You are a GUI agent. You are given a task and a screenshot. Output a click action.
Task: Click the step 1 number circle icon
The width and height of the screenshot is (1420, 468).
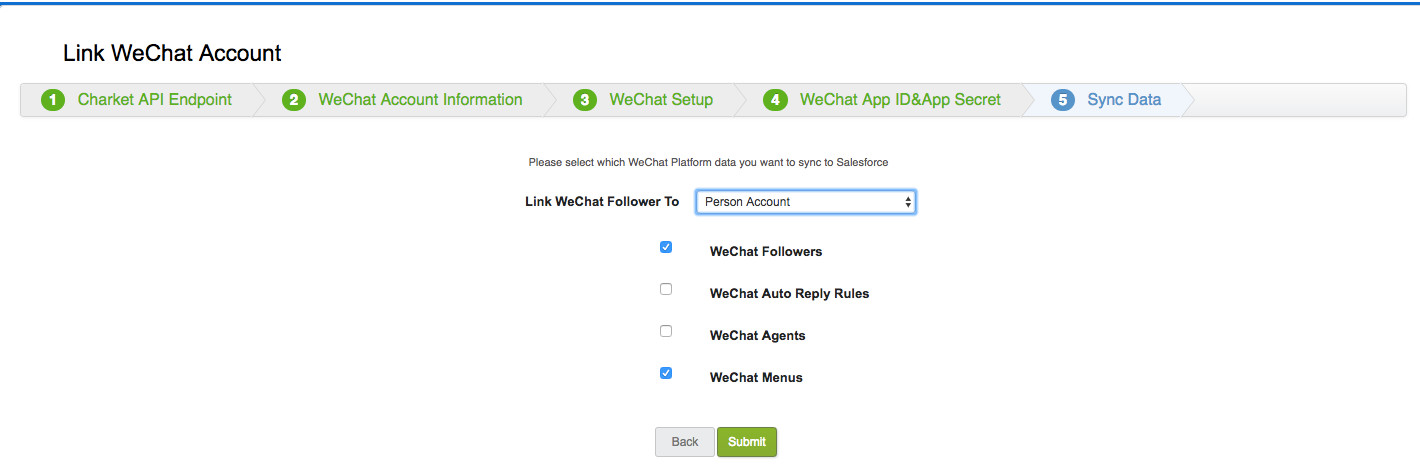[53, 100]
